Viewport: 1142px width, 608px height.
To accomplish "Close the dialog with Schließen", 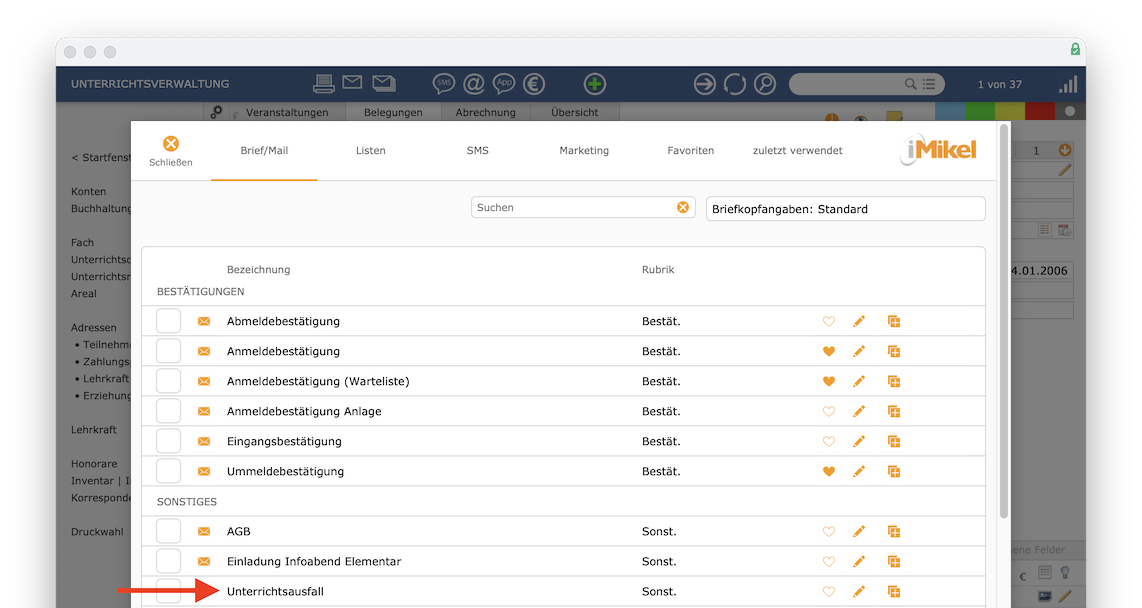I will tap(170, 151).
